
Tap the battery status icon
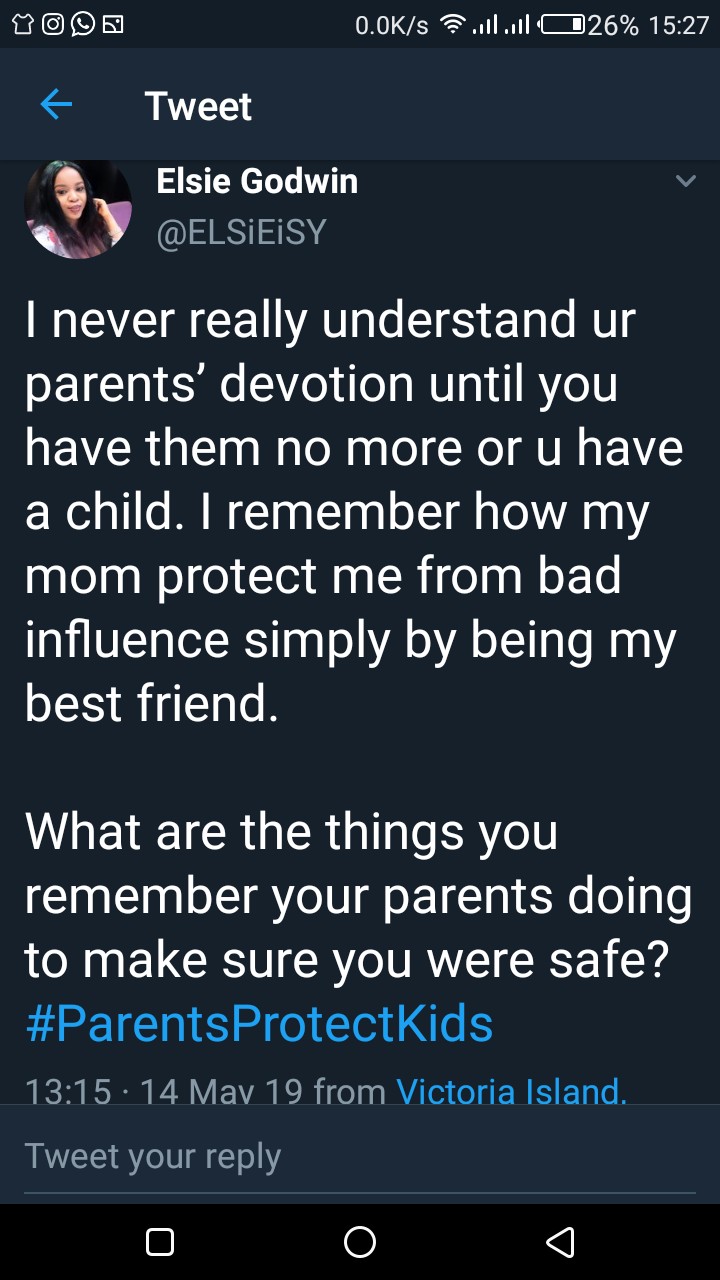point(562,25)
